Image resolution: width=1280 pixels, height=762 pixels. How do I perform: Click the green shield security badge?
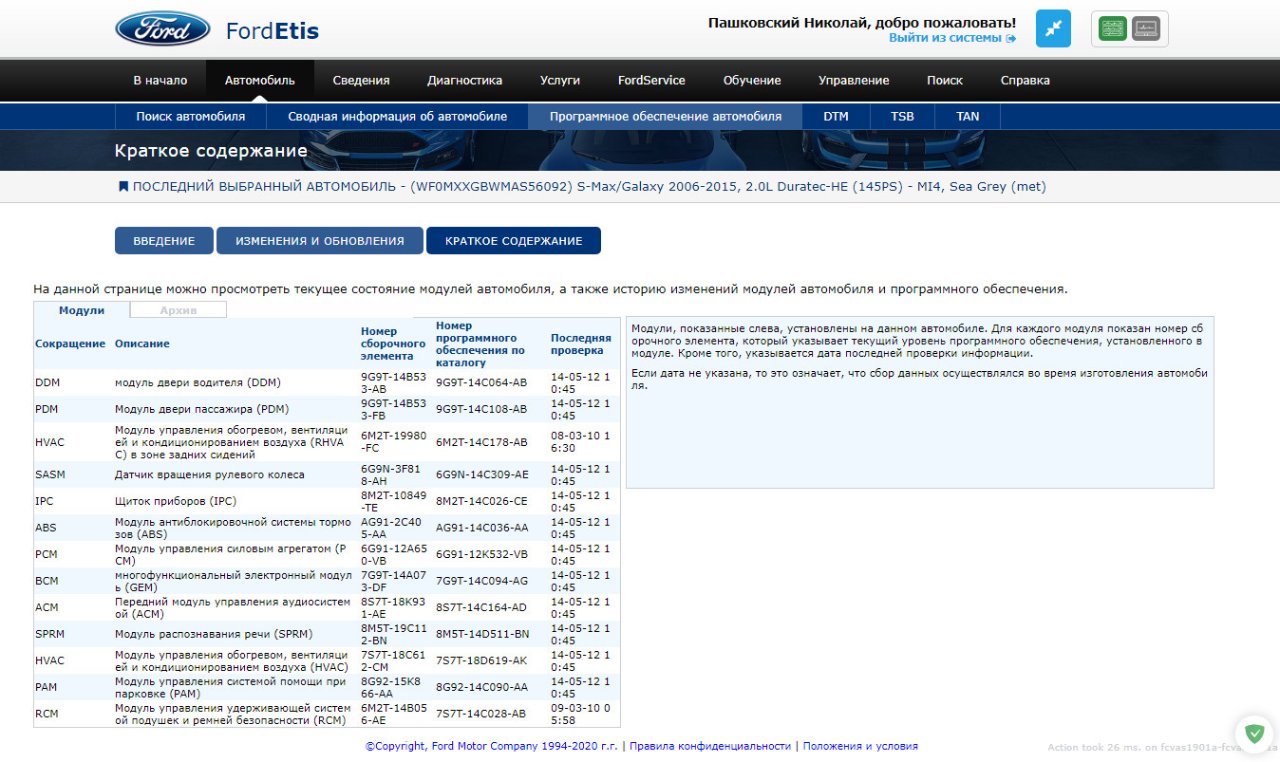coord(1253,733)
